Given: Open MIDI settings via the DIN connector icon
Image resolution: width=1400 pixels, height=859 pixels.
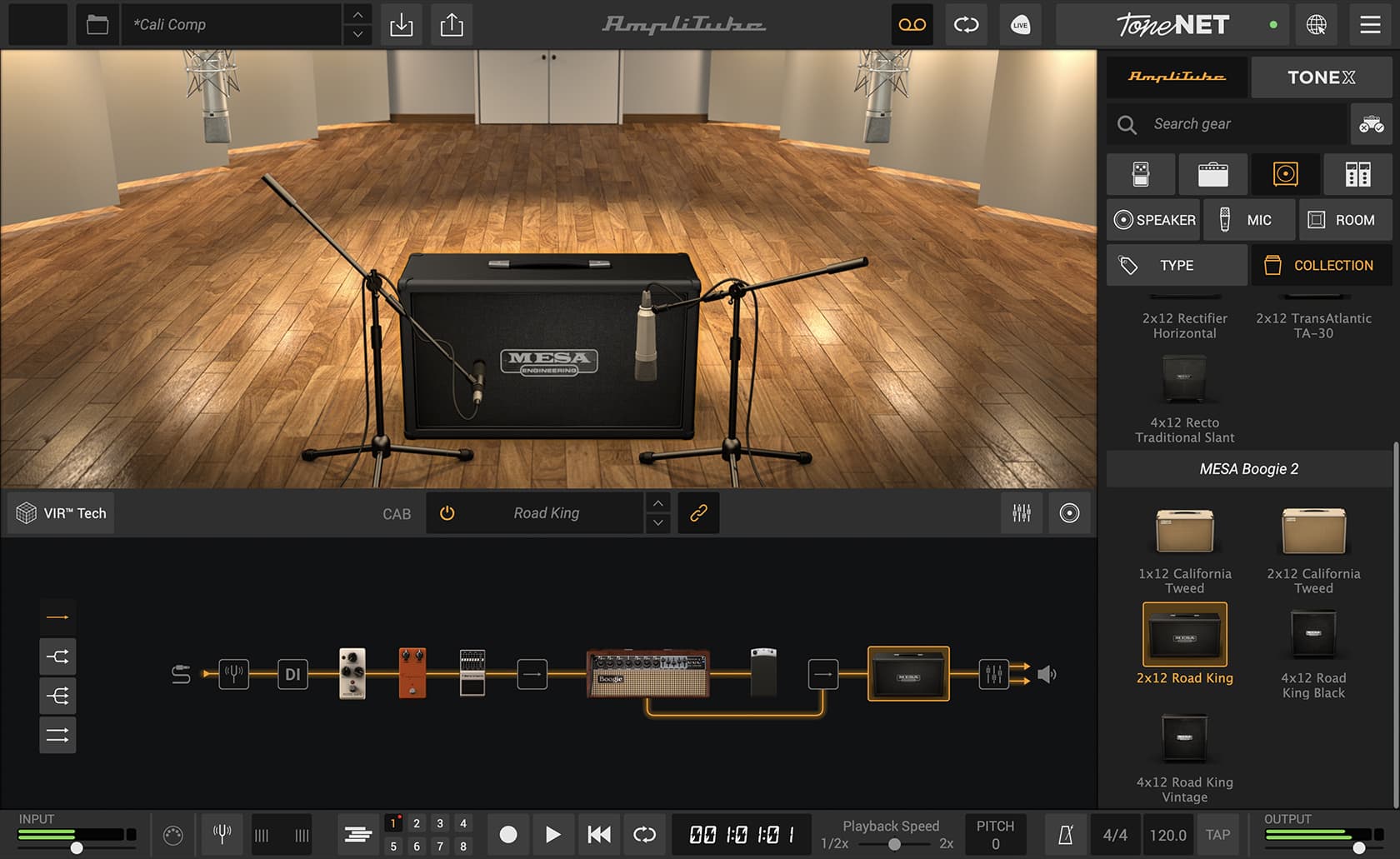Looking at the screenshot, I should point(172,834).
